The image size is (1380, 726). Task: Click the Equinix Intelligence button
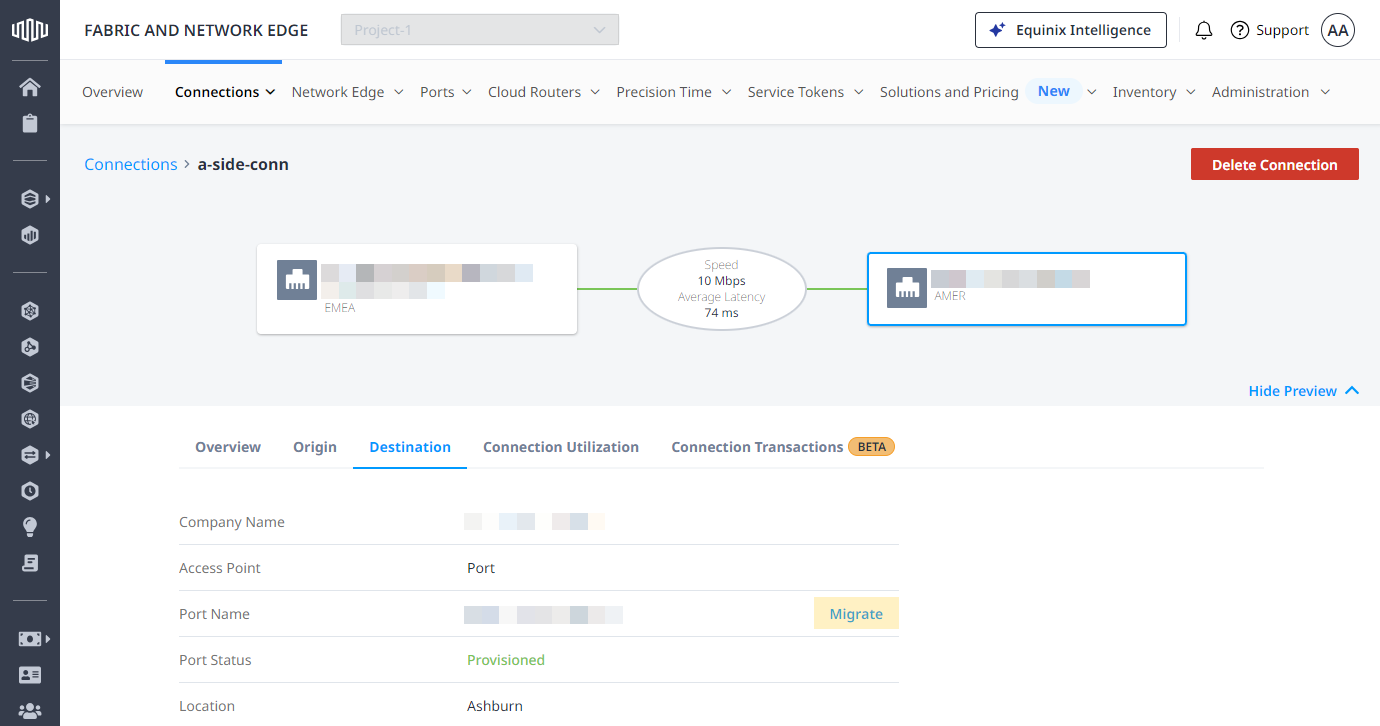1070,30
